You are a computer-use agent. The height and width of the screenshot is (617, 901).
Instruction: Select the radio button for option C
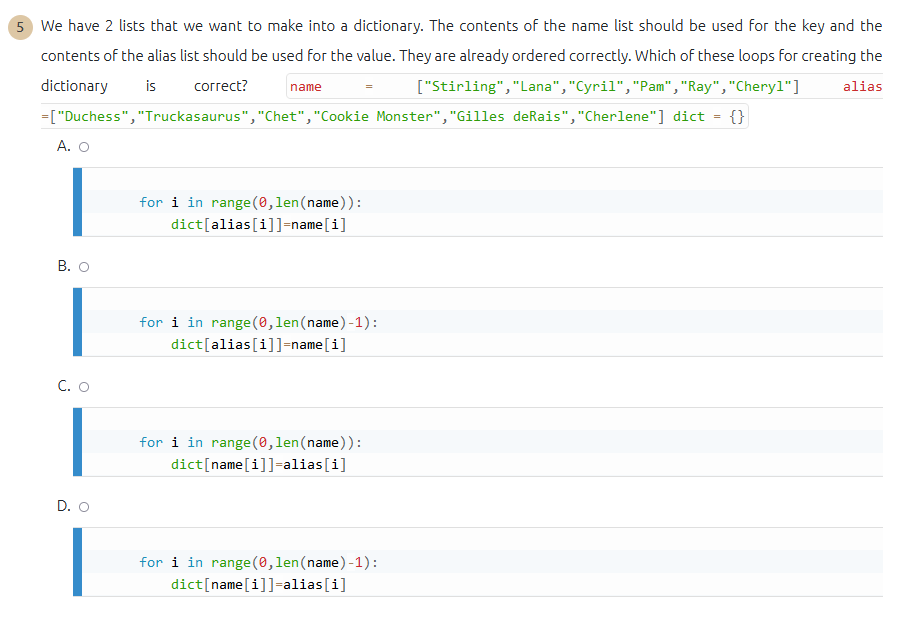click(x=84, y=386)
